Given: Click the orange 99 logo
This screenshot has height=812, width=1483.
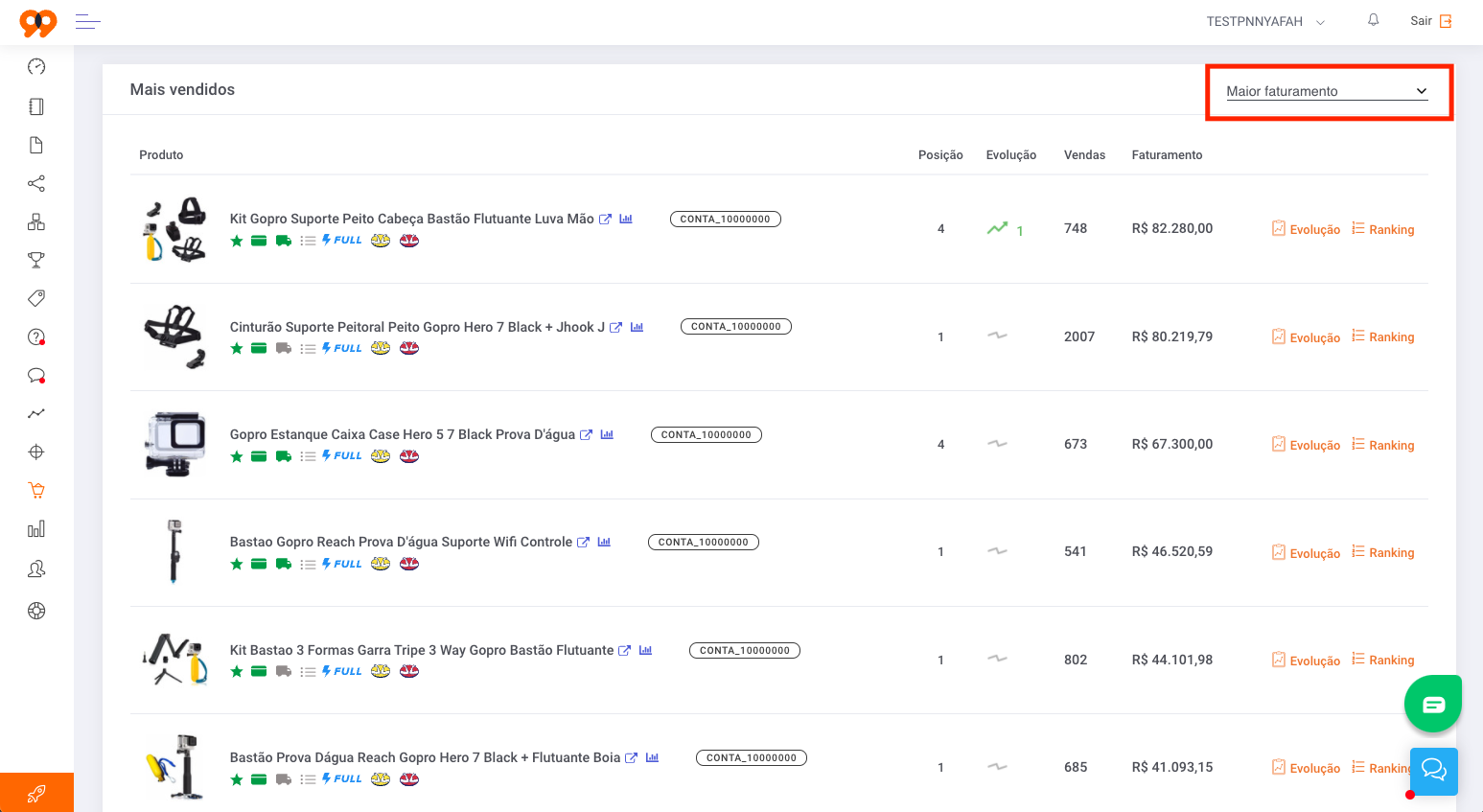Looking at the screenshot, I should coord(38,22).
